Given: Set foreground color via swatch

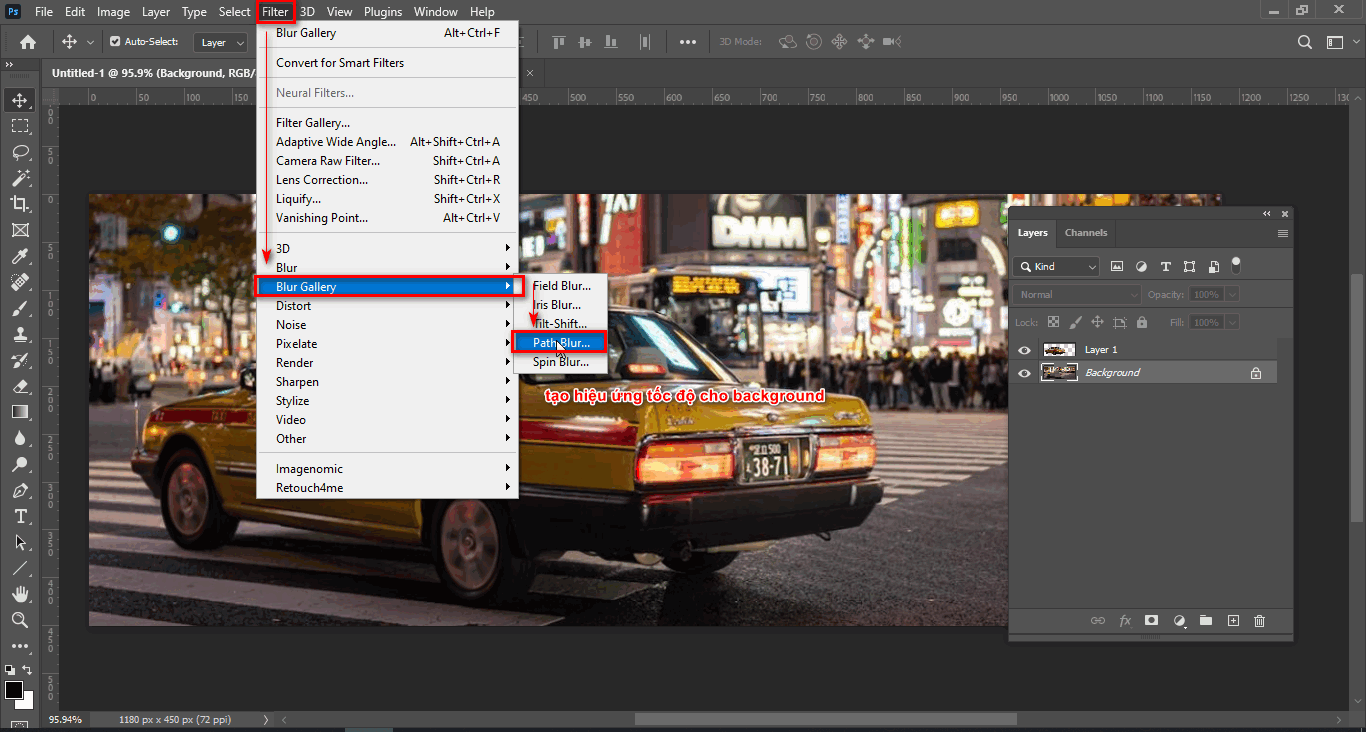Looking at the screenshot, I should [x=14, y=688].
